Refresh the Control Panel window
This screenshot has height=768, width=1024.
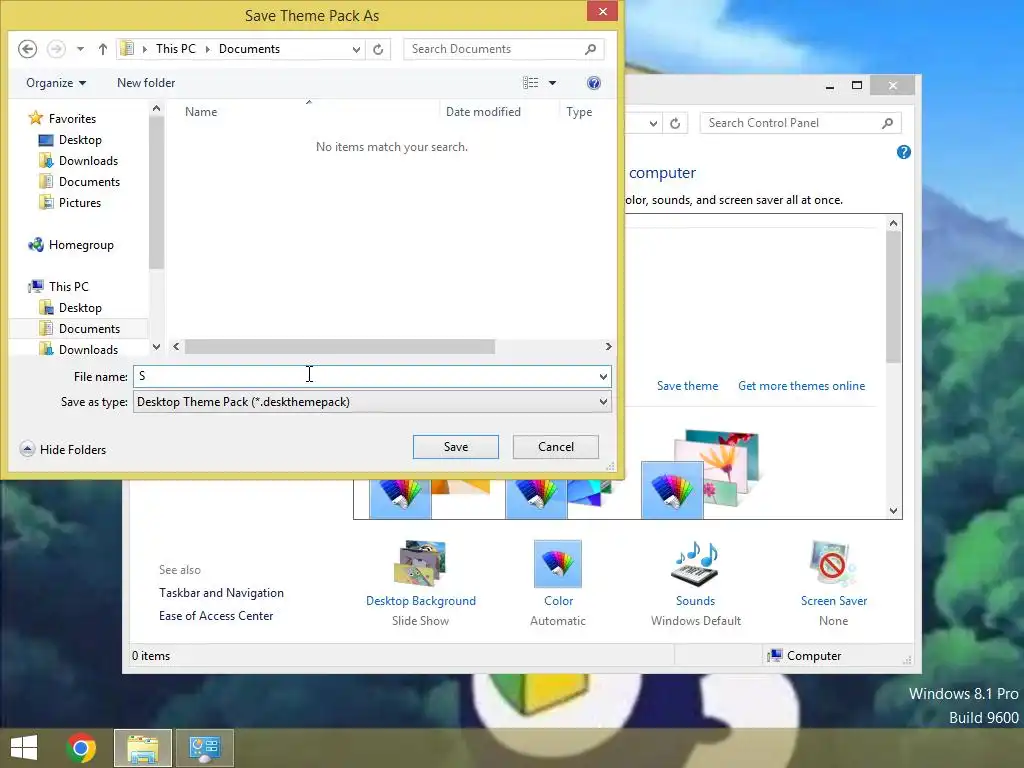point(675,123)
